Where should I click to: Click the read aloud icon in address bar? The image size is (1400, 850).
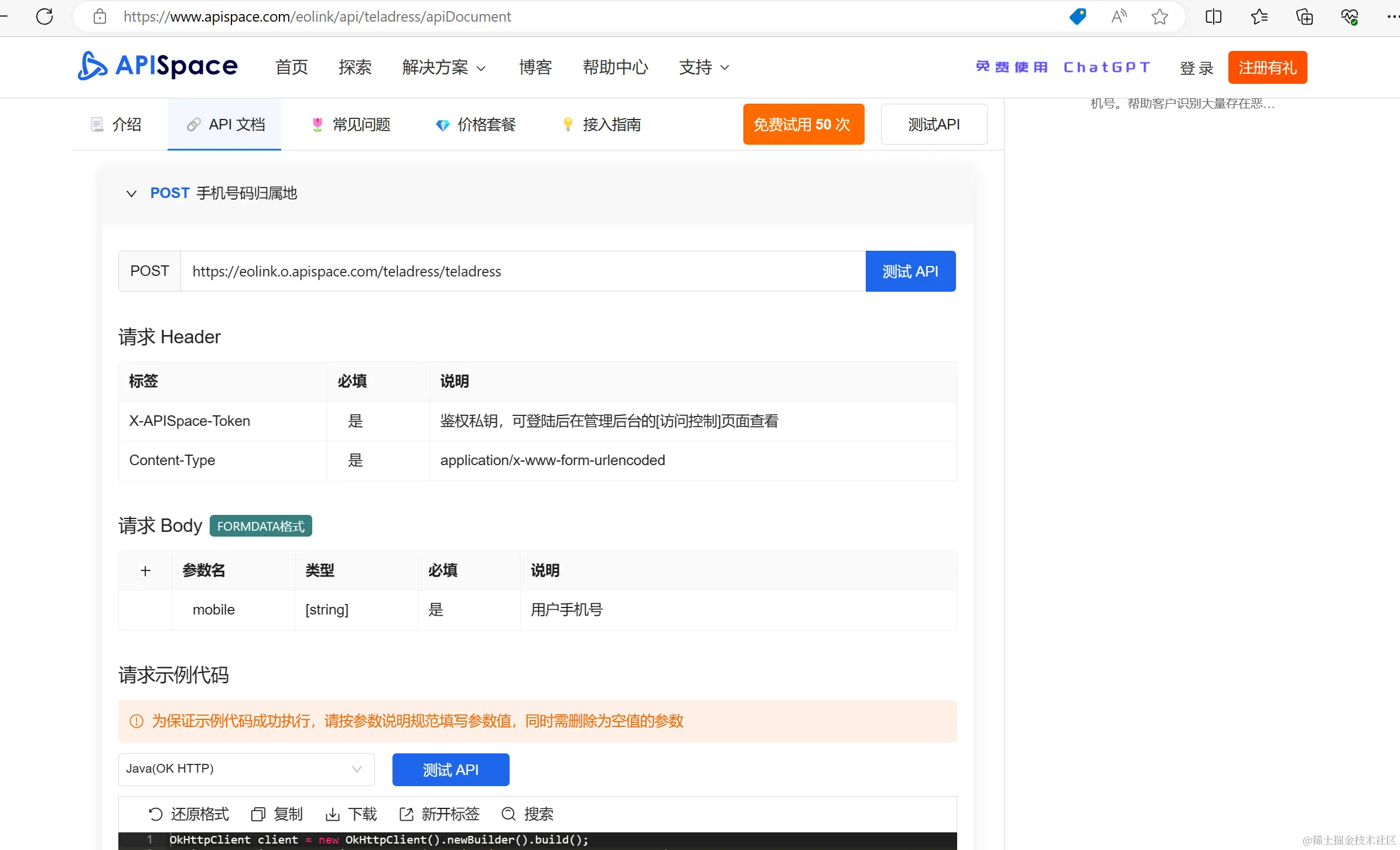(x=1118, y=16)
